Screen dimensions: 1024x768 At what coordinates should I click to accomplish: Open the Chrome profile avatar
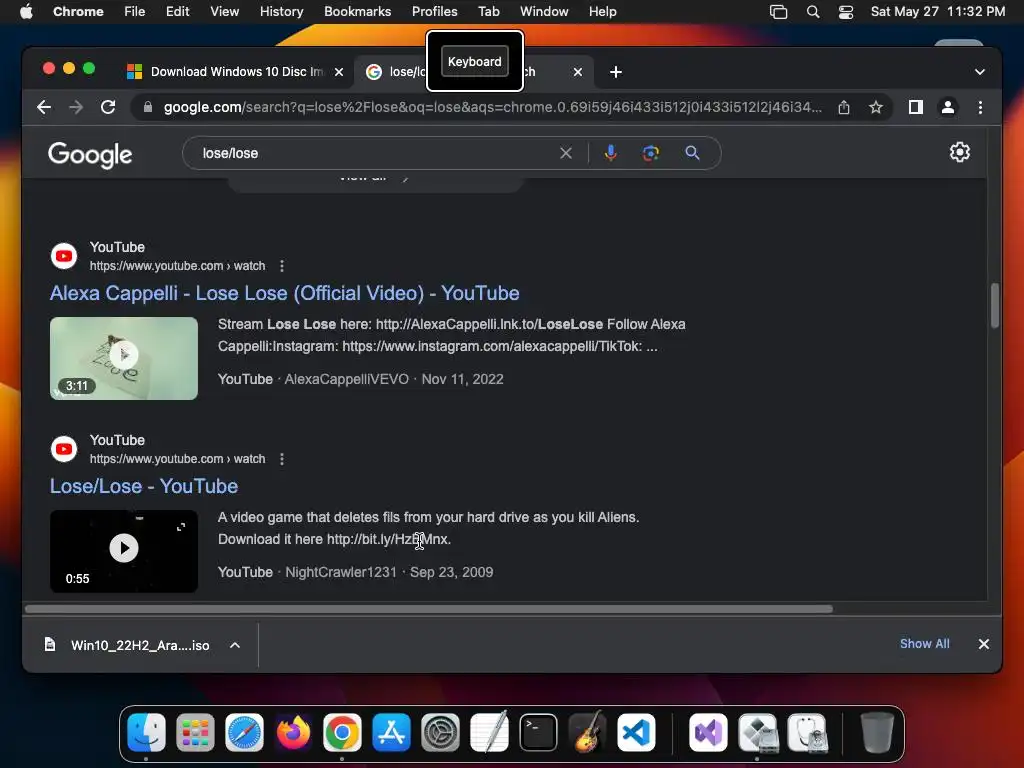tap(948, 107)
